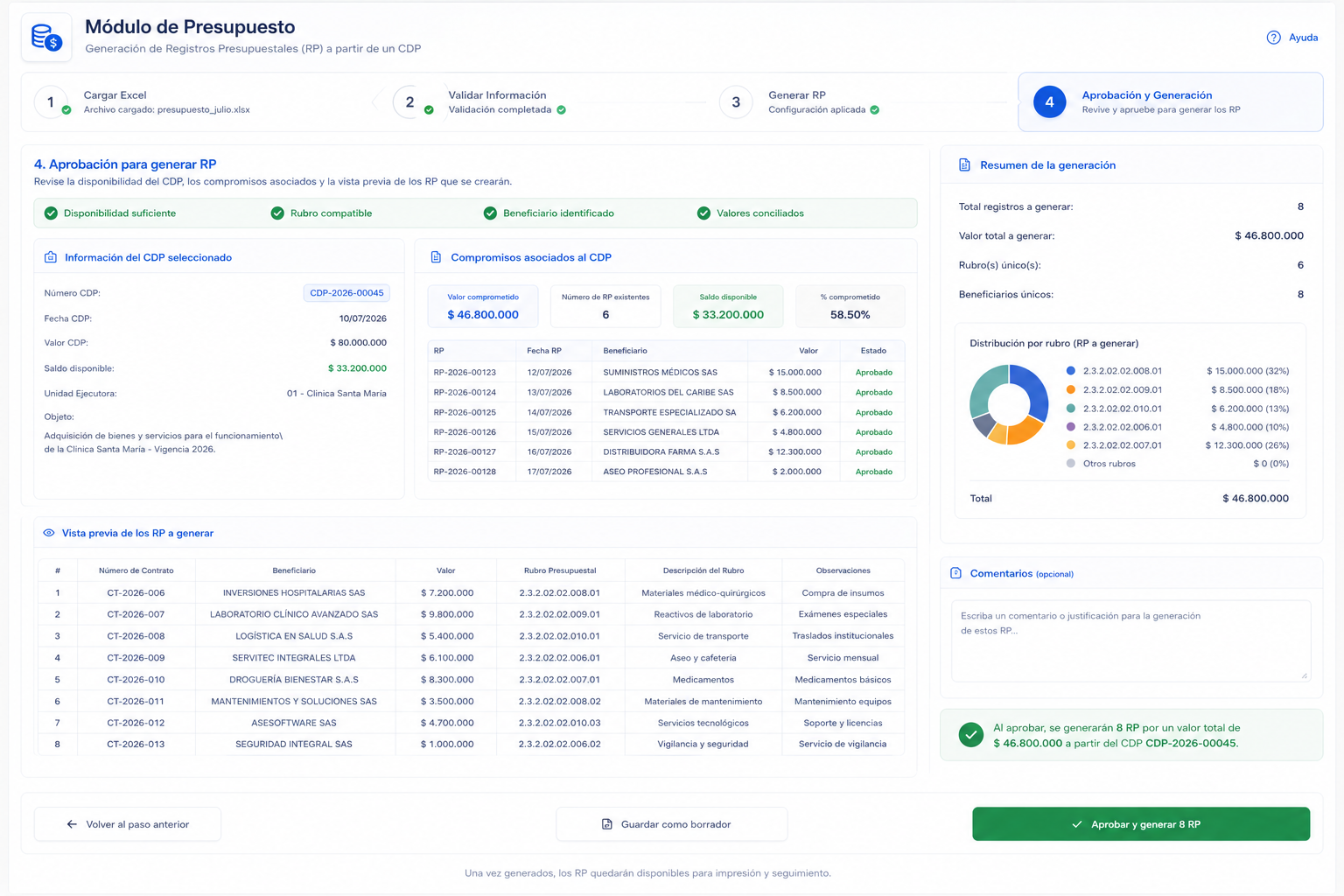Click Aprobar y generar 8 RP button
Viewport: 1344px width, 896px height.
coord(1141,824)
